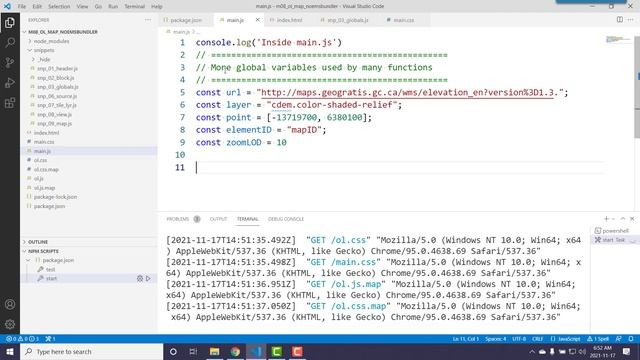Switch to the Debug Console tab
Image resolution: width=640 pixels, height=360 pixels.
click(x=286, y=219)
